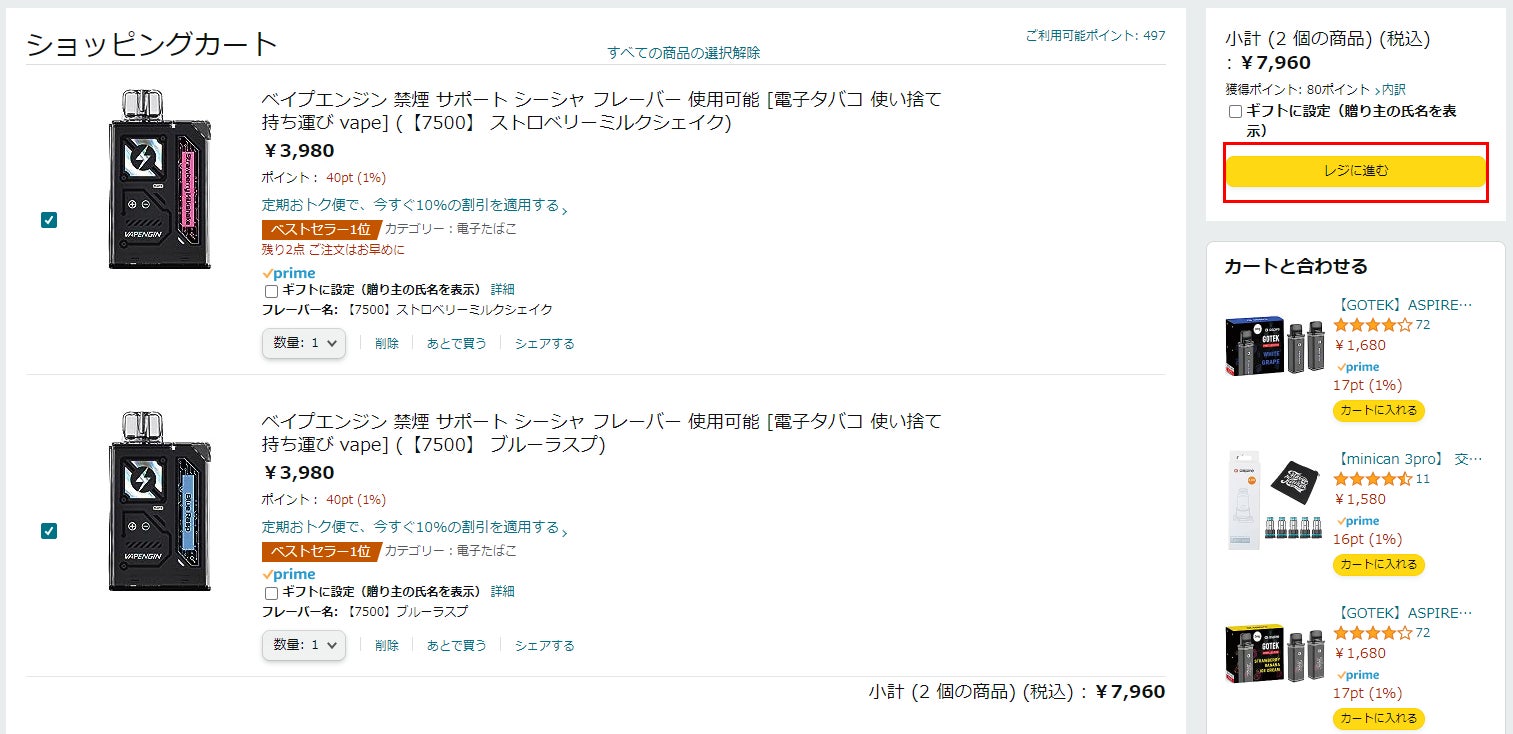The image size is (1513, 734).
Task: Open the quantity dropdown for the strawberry item
Action: click(x=304, y=343)
